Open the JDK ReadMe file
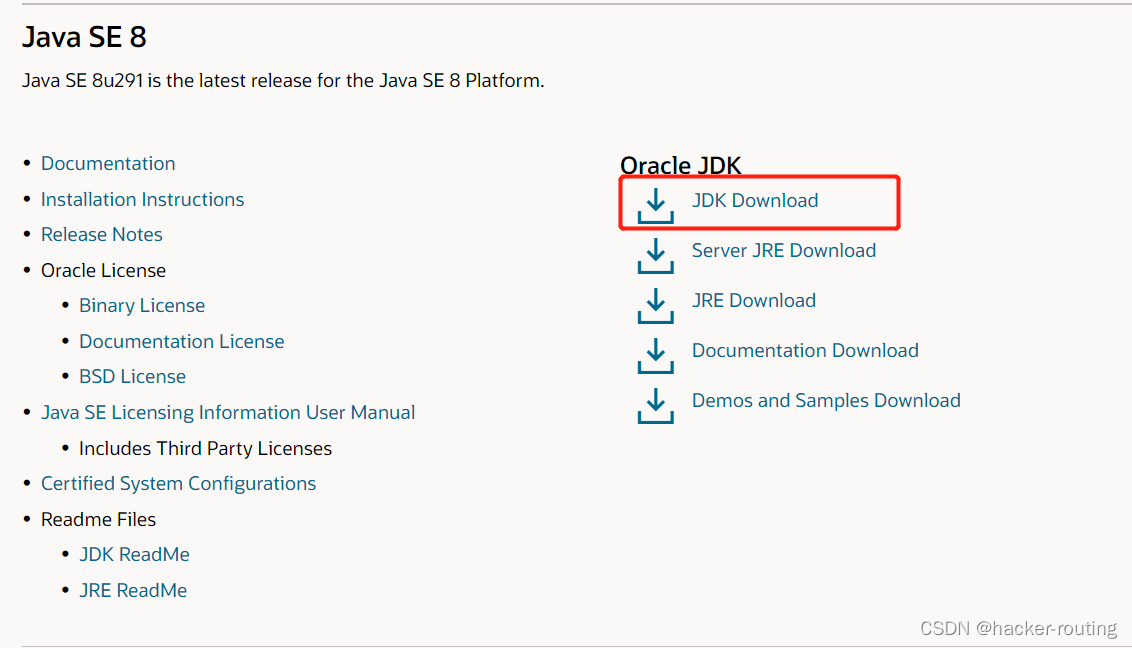This screenshot has width=1132, height=648. pos(134,554)
